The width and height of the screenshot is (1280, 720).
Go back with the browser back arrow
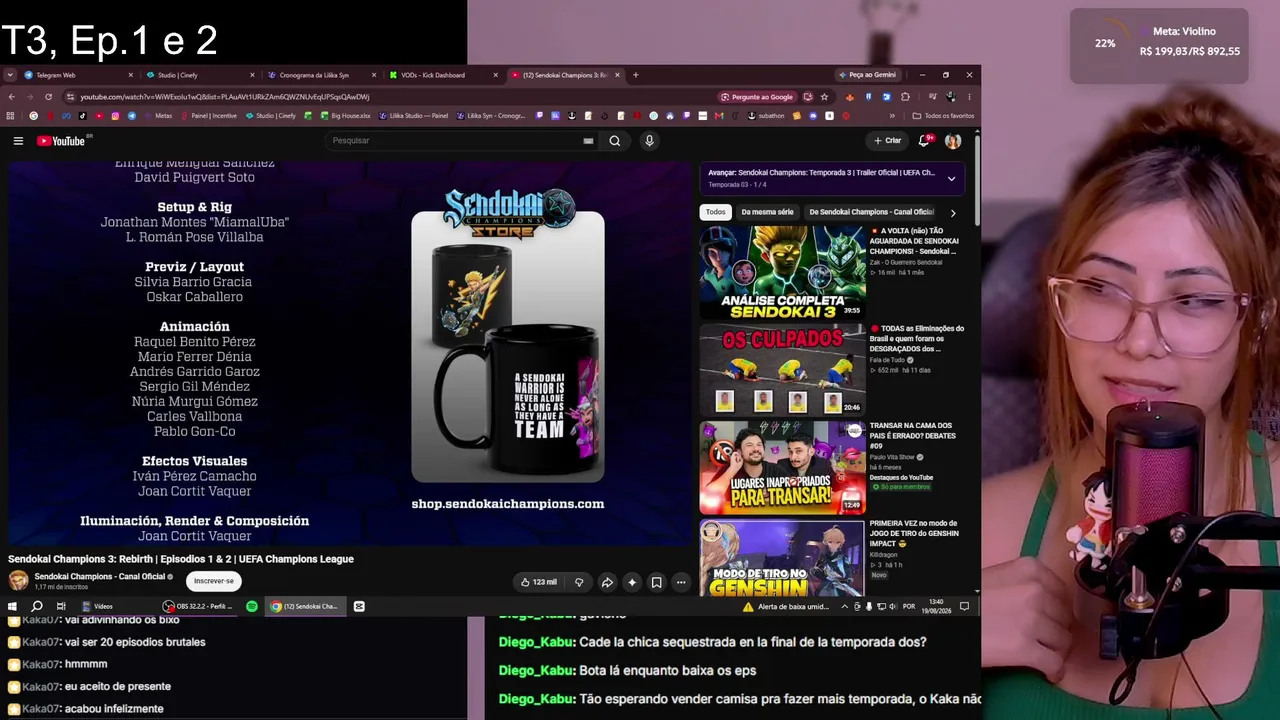click(x=11, y=97)
